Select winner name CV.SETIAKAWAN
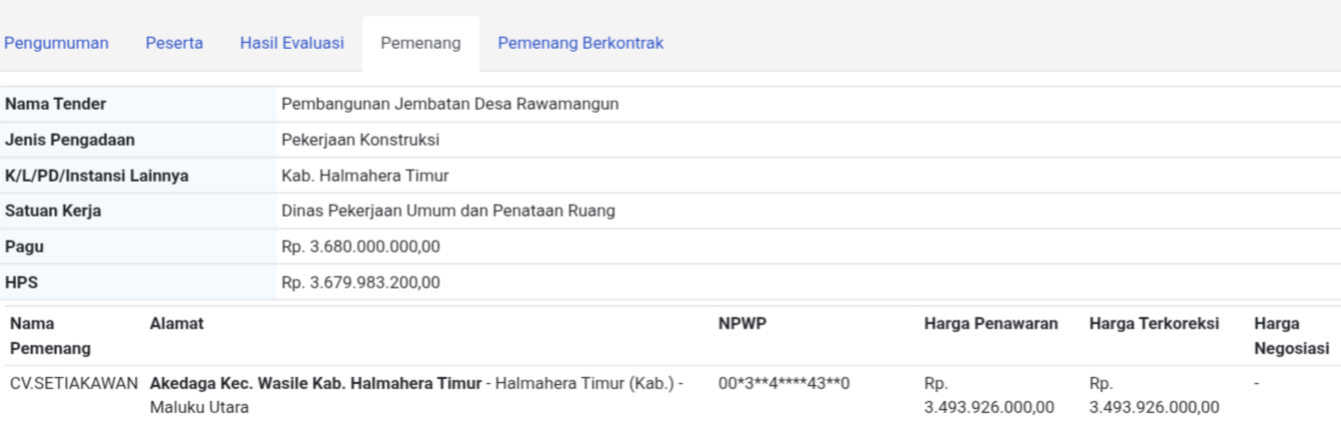Screen dimensions: 1341x424 point(74,383)
